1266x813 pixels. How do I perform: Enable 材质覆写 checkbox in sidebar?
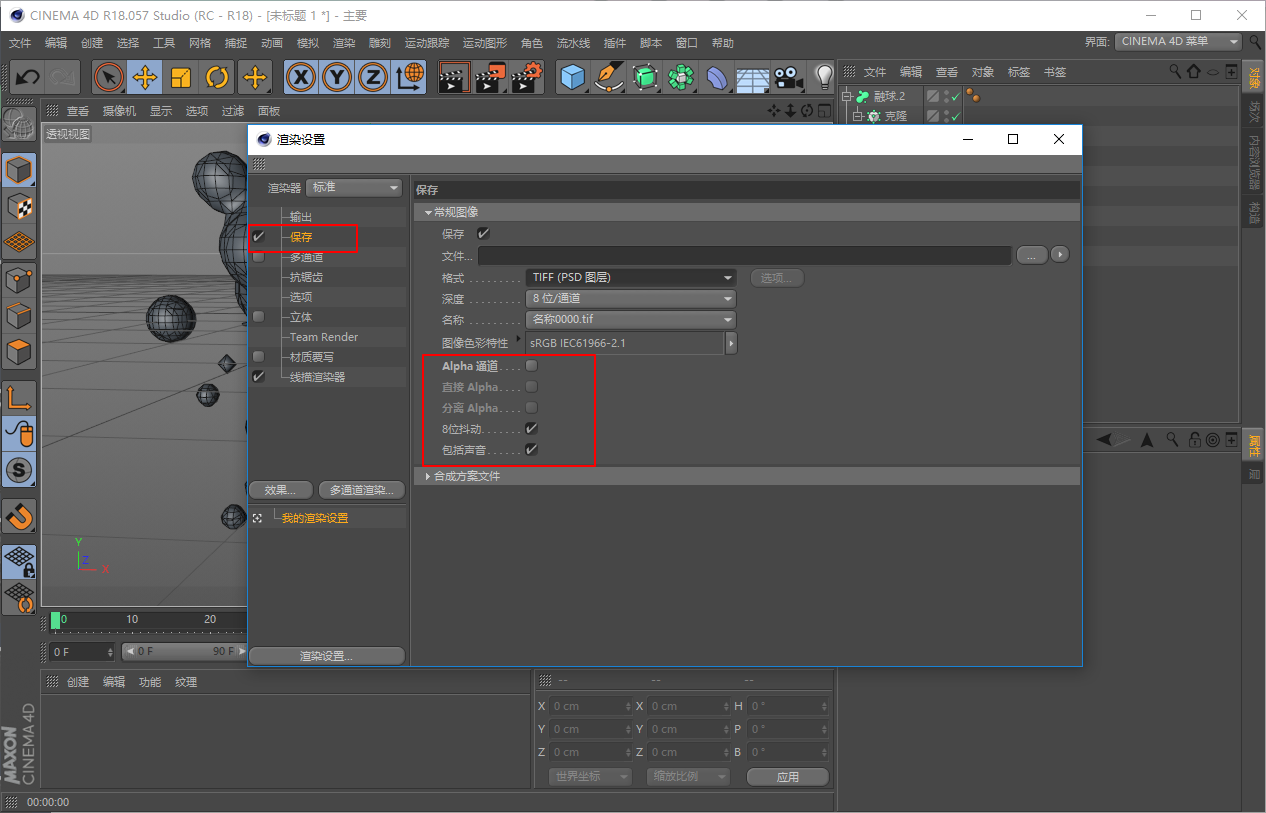(259, 357)
